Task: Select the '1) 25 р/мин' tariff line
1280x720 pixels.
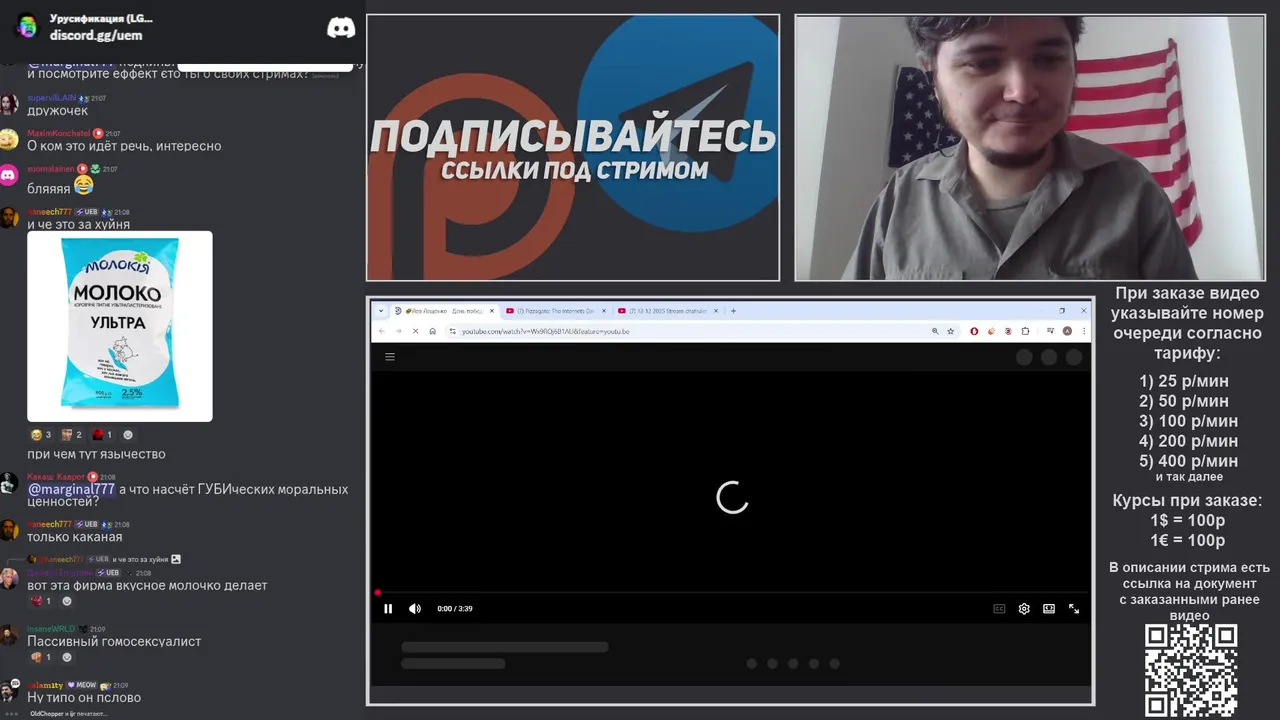Action: [x=1184, y=381]
